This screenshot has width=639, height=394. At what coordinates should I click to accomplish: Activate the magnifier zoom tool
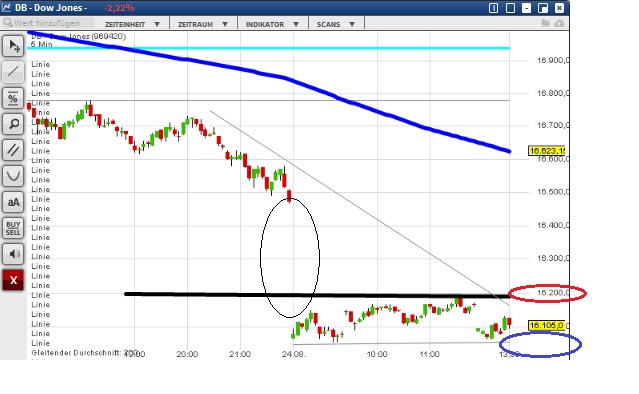pyautogui.click(x=13, y=124)
